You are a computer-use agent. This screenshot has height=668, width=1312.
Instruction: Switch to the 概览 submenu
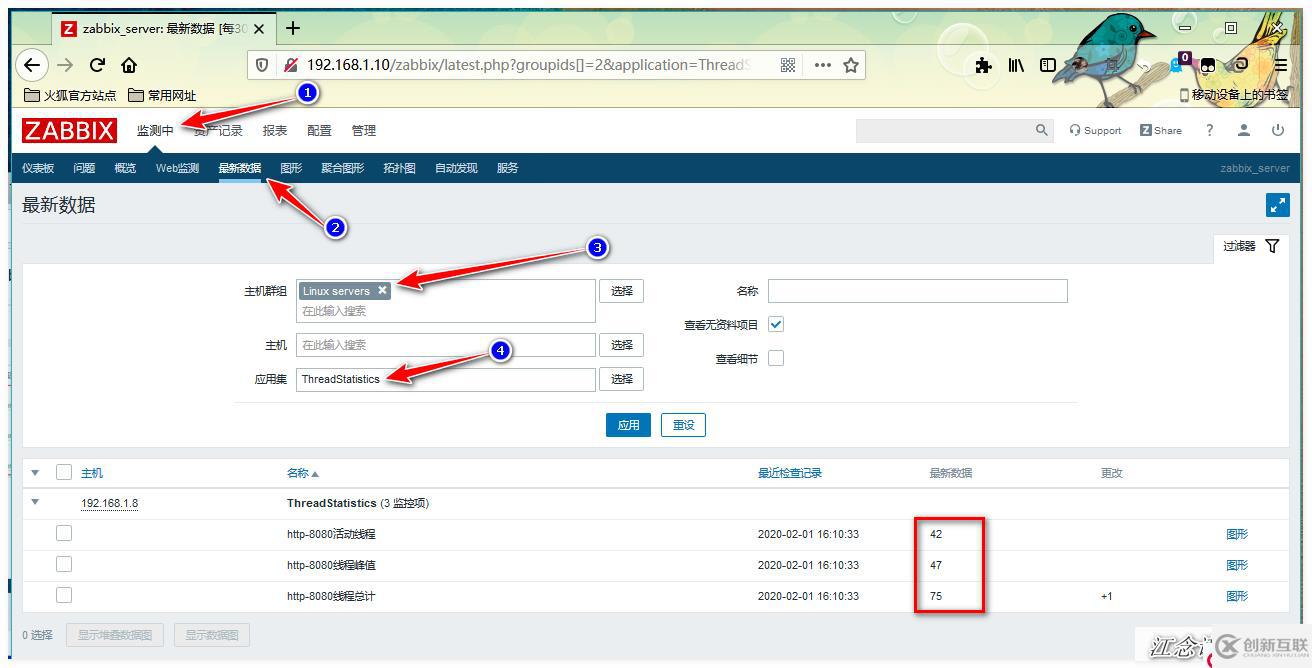pos(125,168)
